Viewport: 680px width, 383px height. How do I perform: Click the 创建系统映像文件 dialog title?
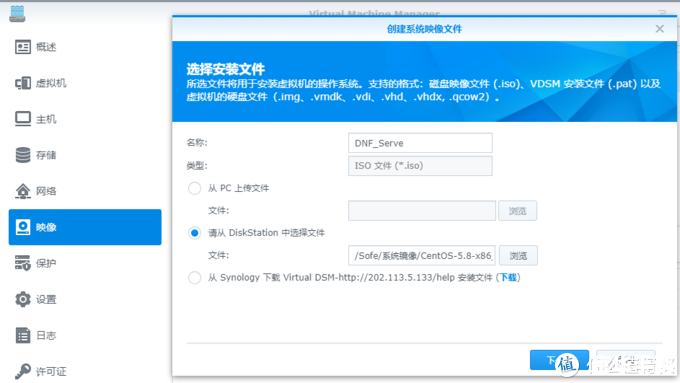pos(424,29)
